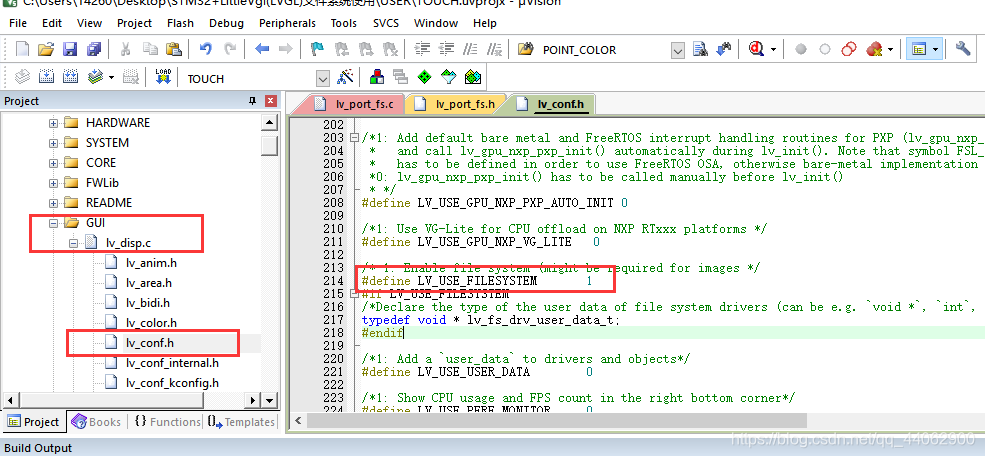Select lv_color.h in the project tree

(151, 323)
